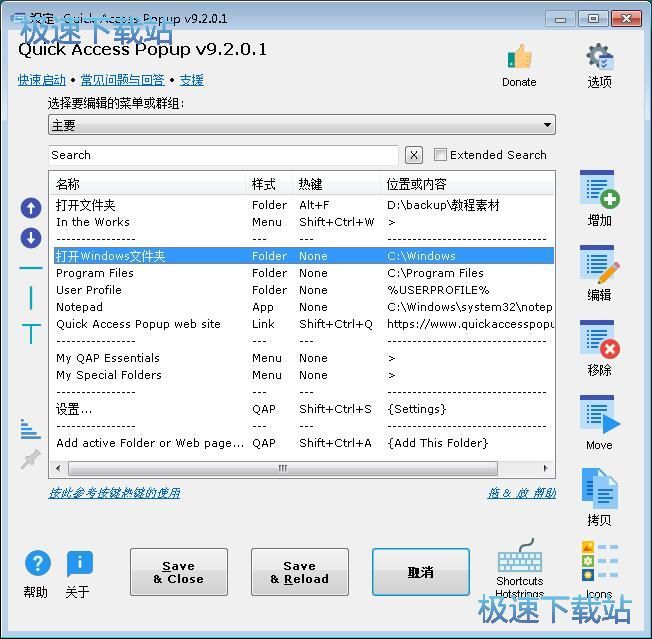652x639 pixels.
Task: Select the My QAP Essentials row
Action: (304, 358)
